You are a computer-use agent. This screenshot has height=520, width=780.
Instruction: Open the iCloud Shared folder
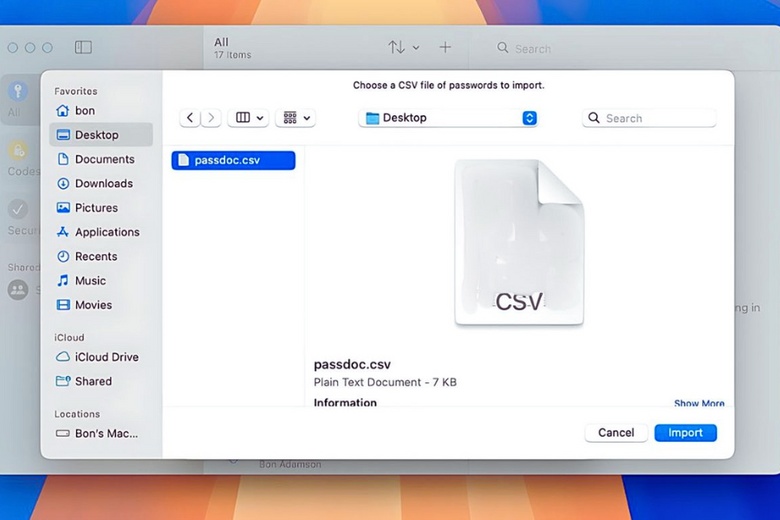101,382
